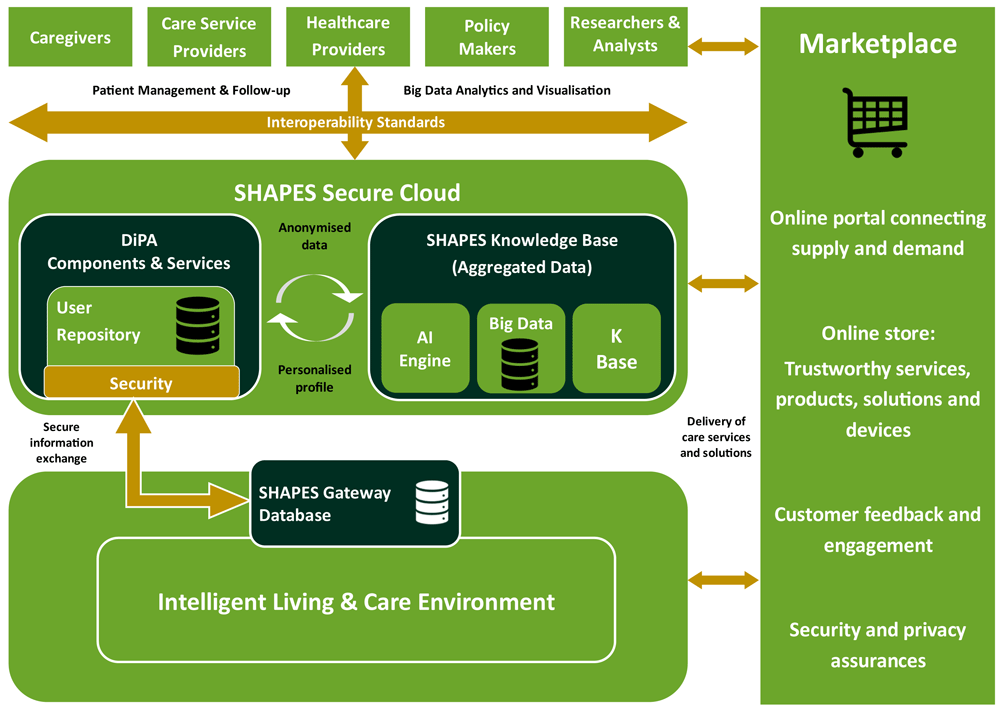Click the Marketplace shopping cart icon
Screen dimensions: 1000x709
875,122
